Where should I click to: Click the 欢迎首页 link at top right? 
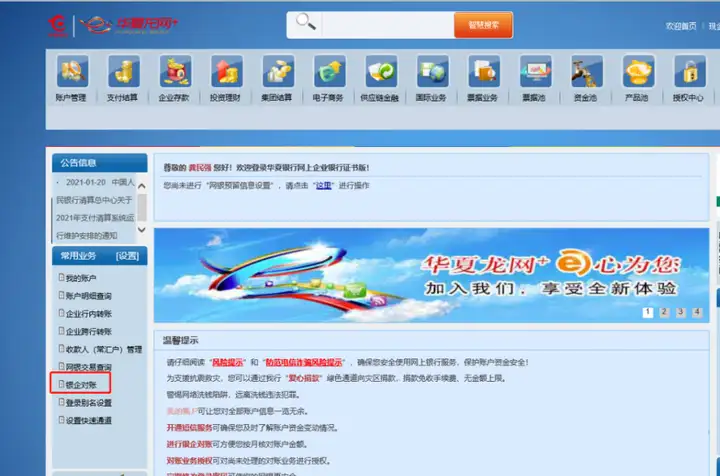point(681,26)
